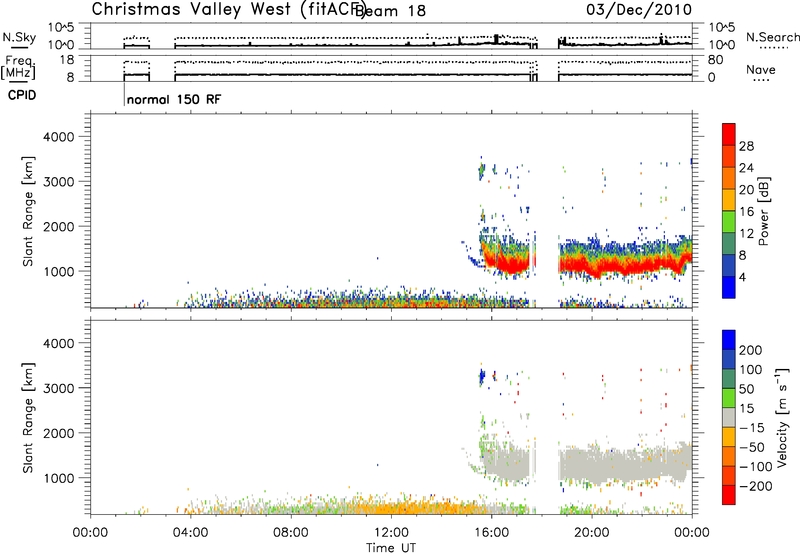The width and height of the screenshot is (800, 554).
Task: Click the '28' power colorbar label
Action: (x=746, y=146)
